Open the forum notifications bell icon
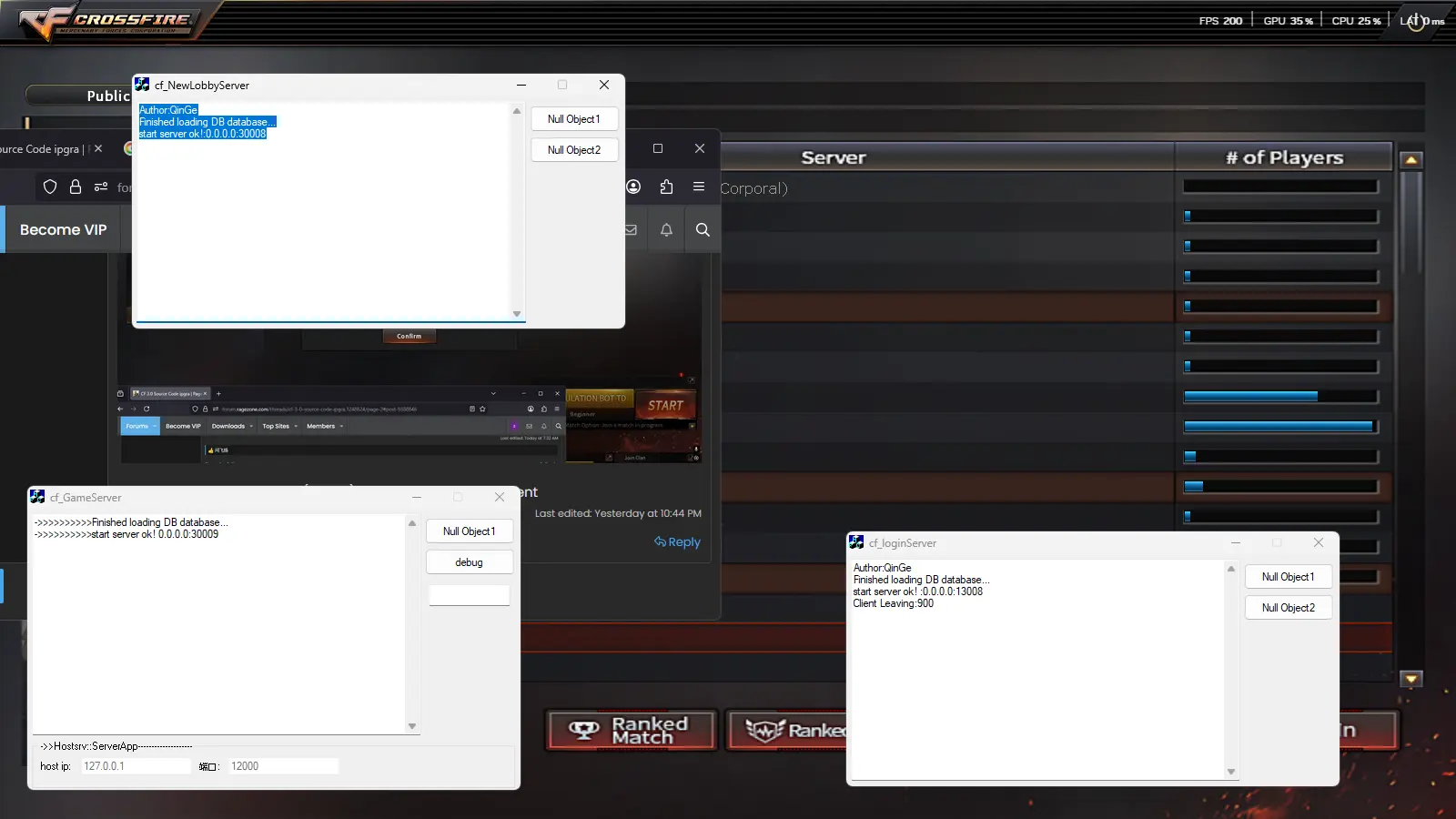Image resolution: width=1456 pixels, height=819 pixels. pyautogui.click(x=666, y=230)
